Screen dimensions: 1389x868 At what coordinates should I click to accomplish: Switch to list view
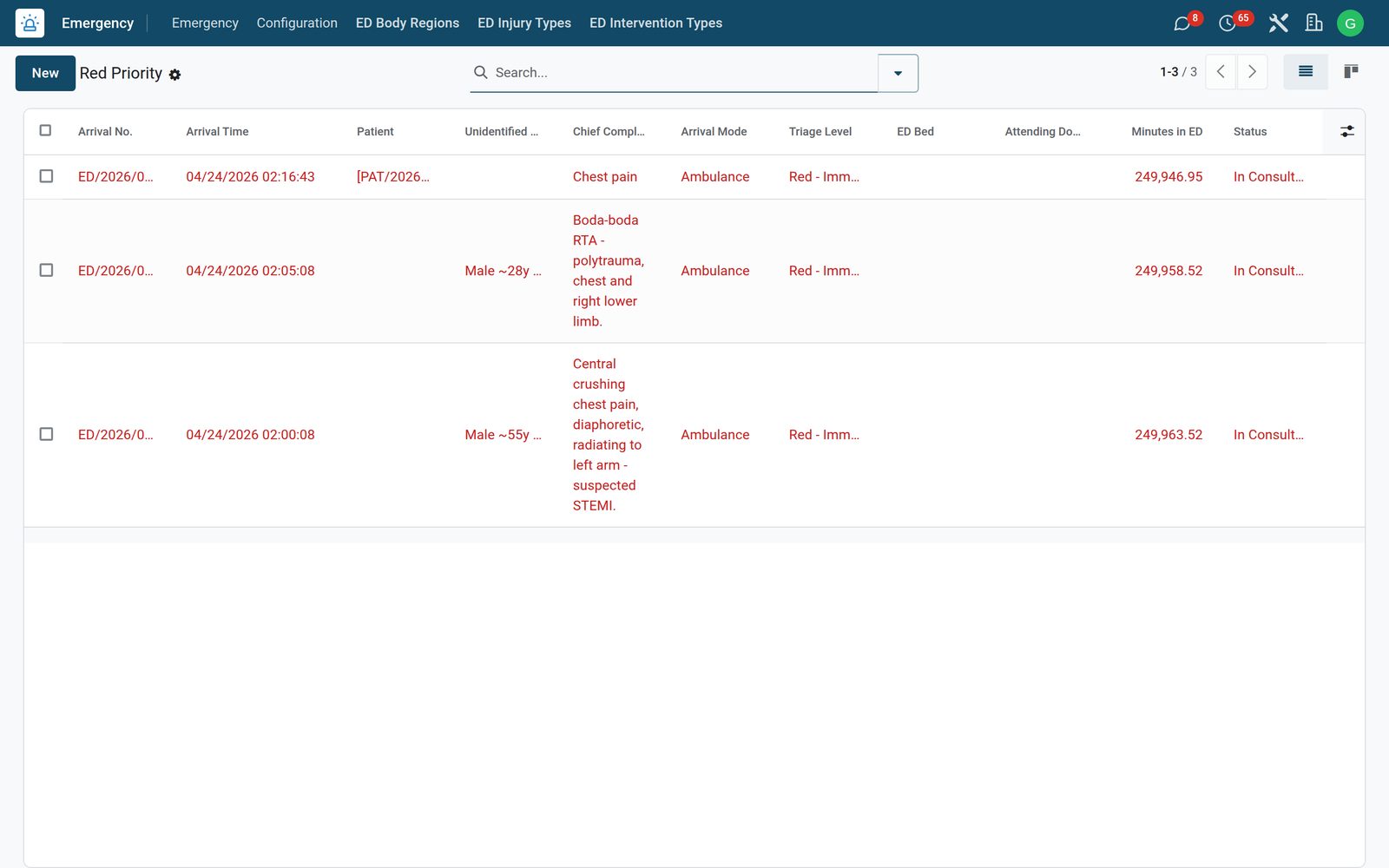point(1305,72)
